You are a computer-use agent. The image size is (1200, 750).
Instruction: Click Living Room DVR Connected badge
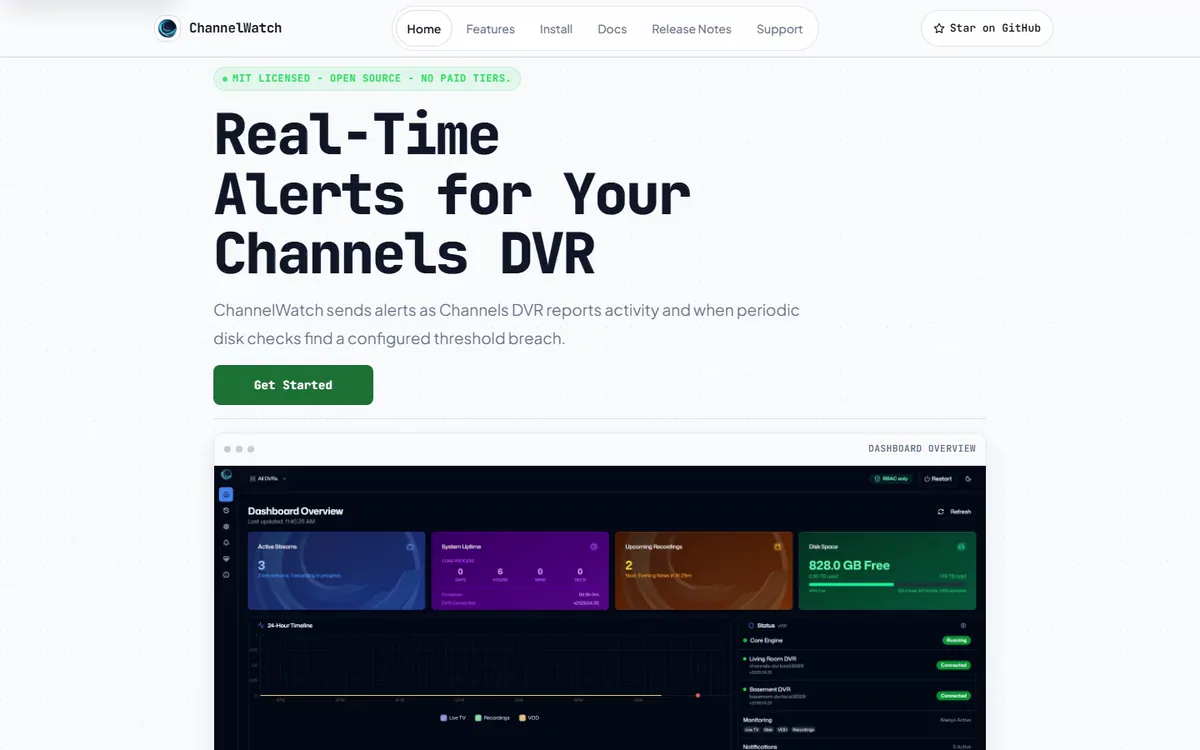click(x=953, y=665)
